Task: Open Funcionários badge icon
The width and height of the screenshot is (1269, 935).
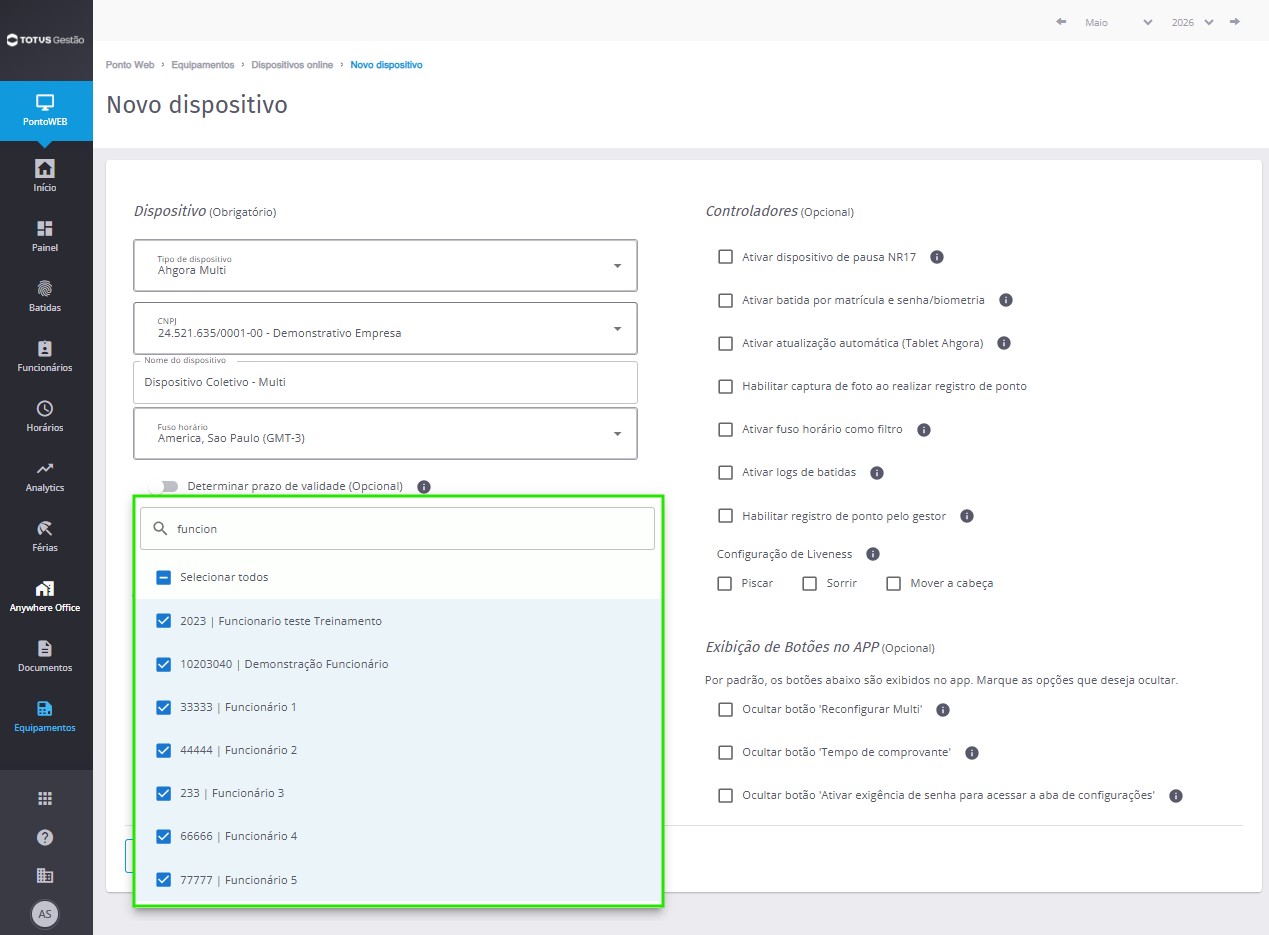Action: pyautogui.click(x=45, y=348)
